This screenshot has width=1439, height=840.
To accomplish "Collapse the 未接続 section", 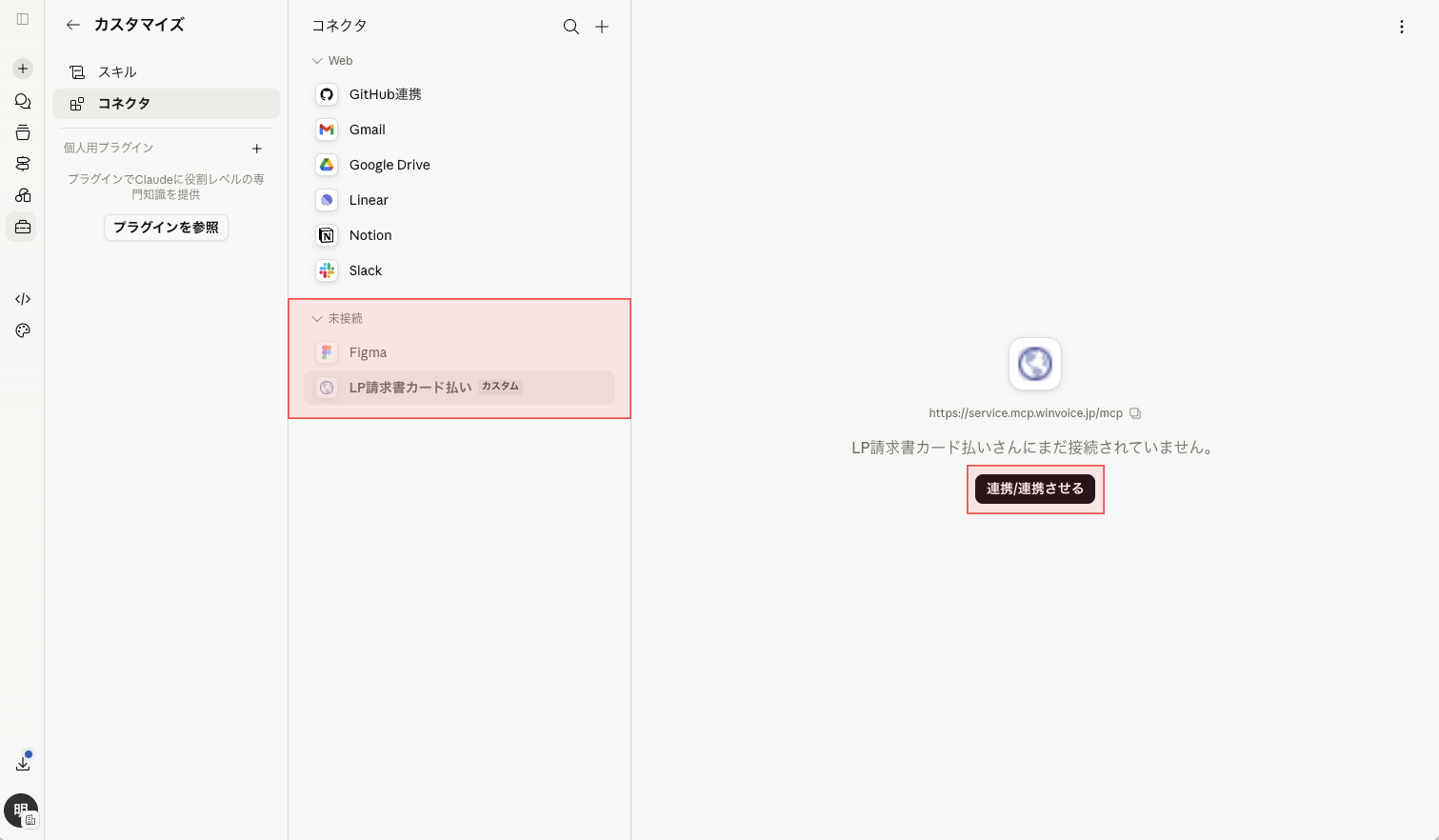I will pos(317,318).
